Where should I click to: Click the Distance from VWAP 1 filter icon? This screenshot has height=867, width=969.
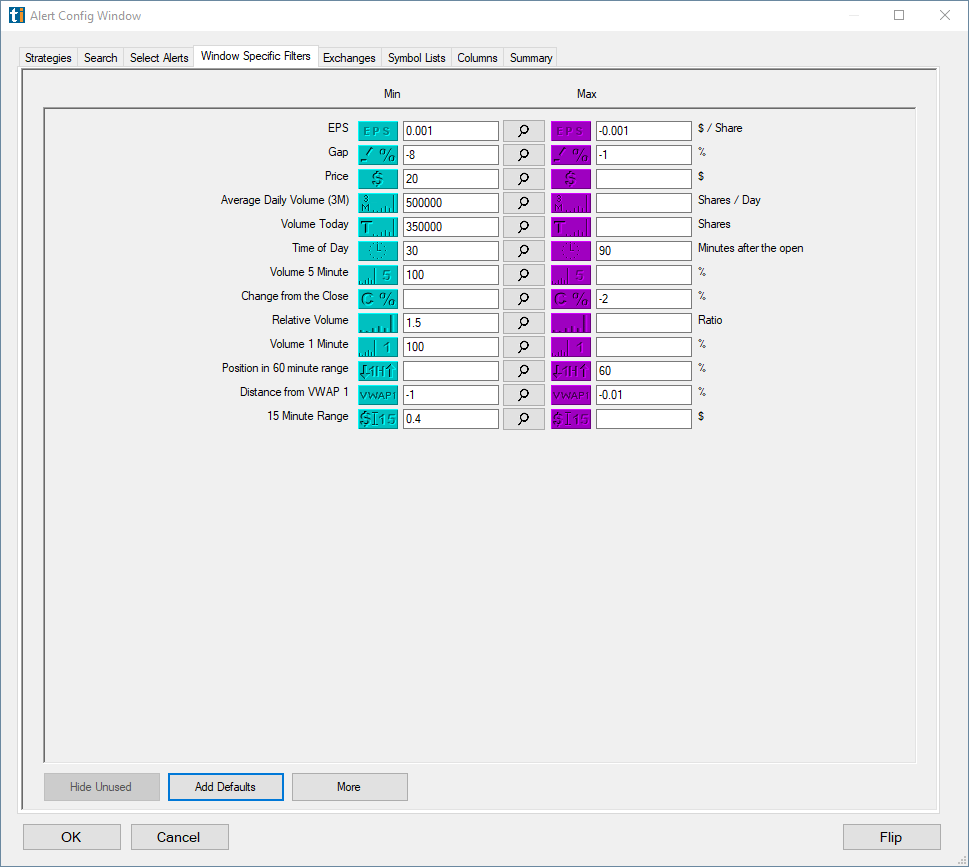click(x=377, y=394)
